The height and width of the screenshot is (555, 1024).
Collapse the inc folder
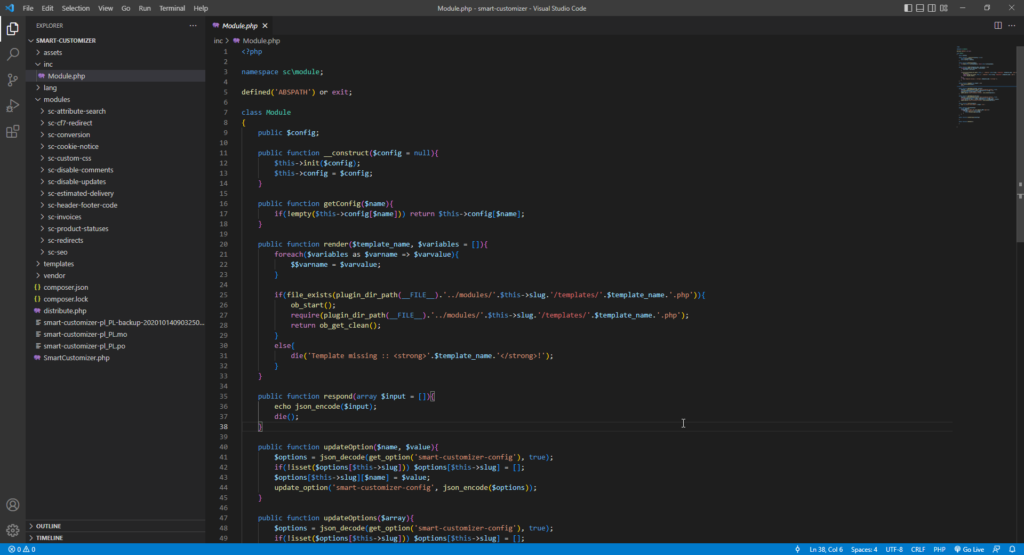point(116,64)
